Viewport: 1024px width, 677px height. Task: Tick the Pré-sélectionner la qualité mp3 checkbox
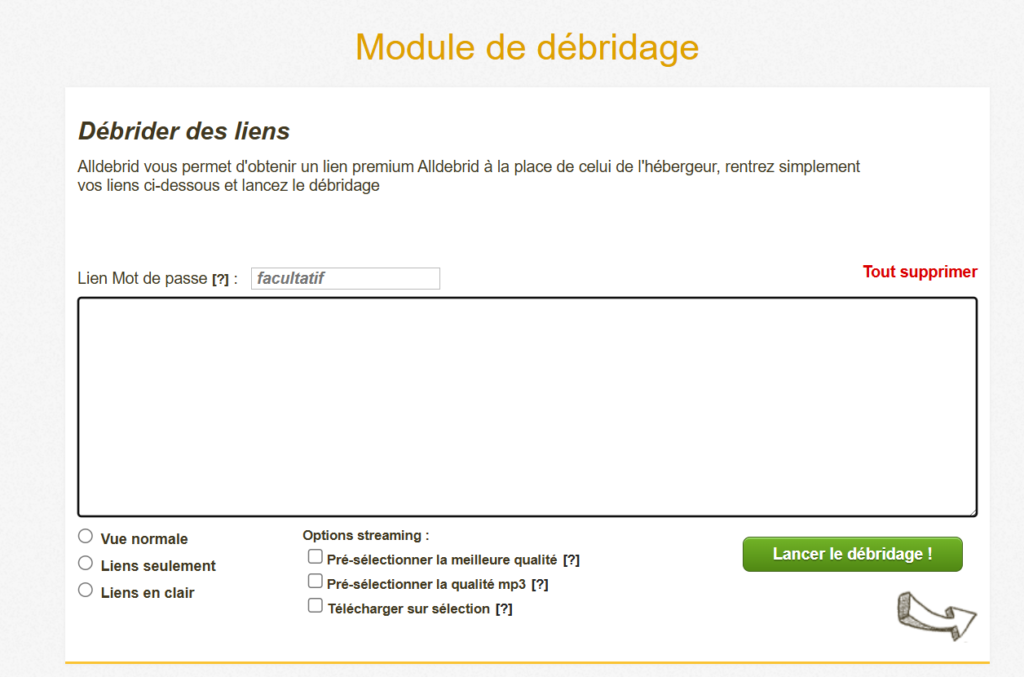tap(315, 582)
